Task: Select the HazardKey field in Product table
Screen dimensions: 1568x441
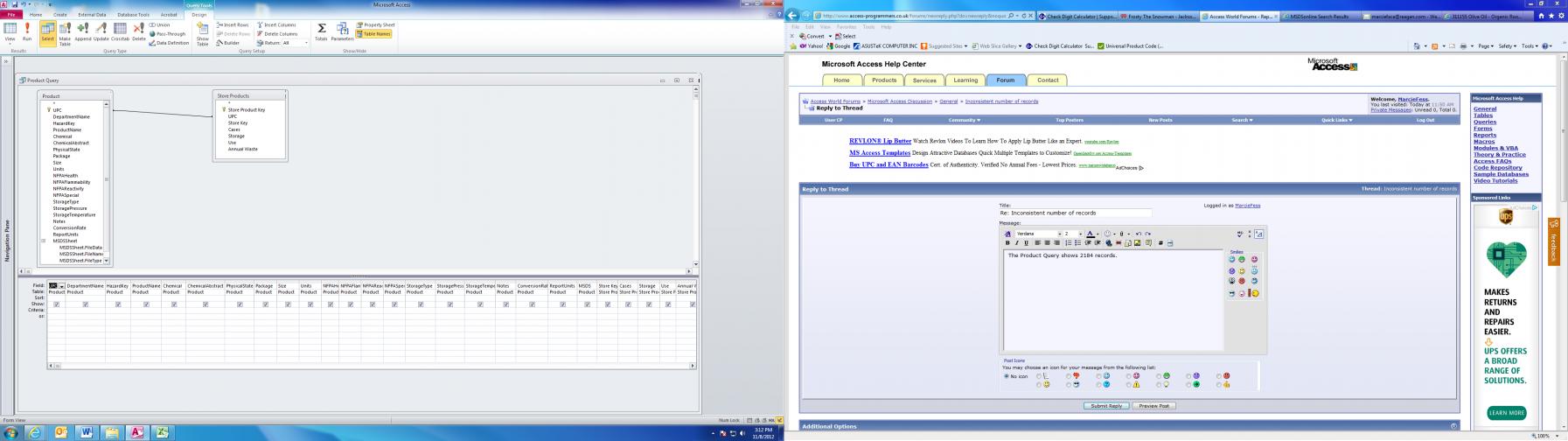Action: [64, 123]
